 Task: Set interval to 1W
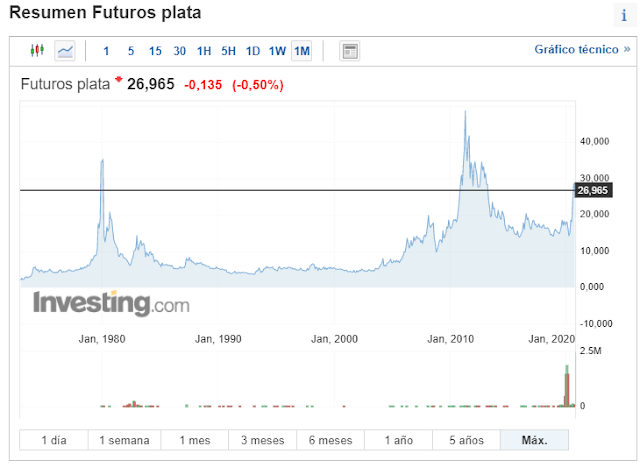(277, 51)
